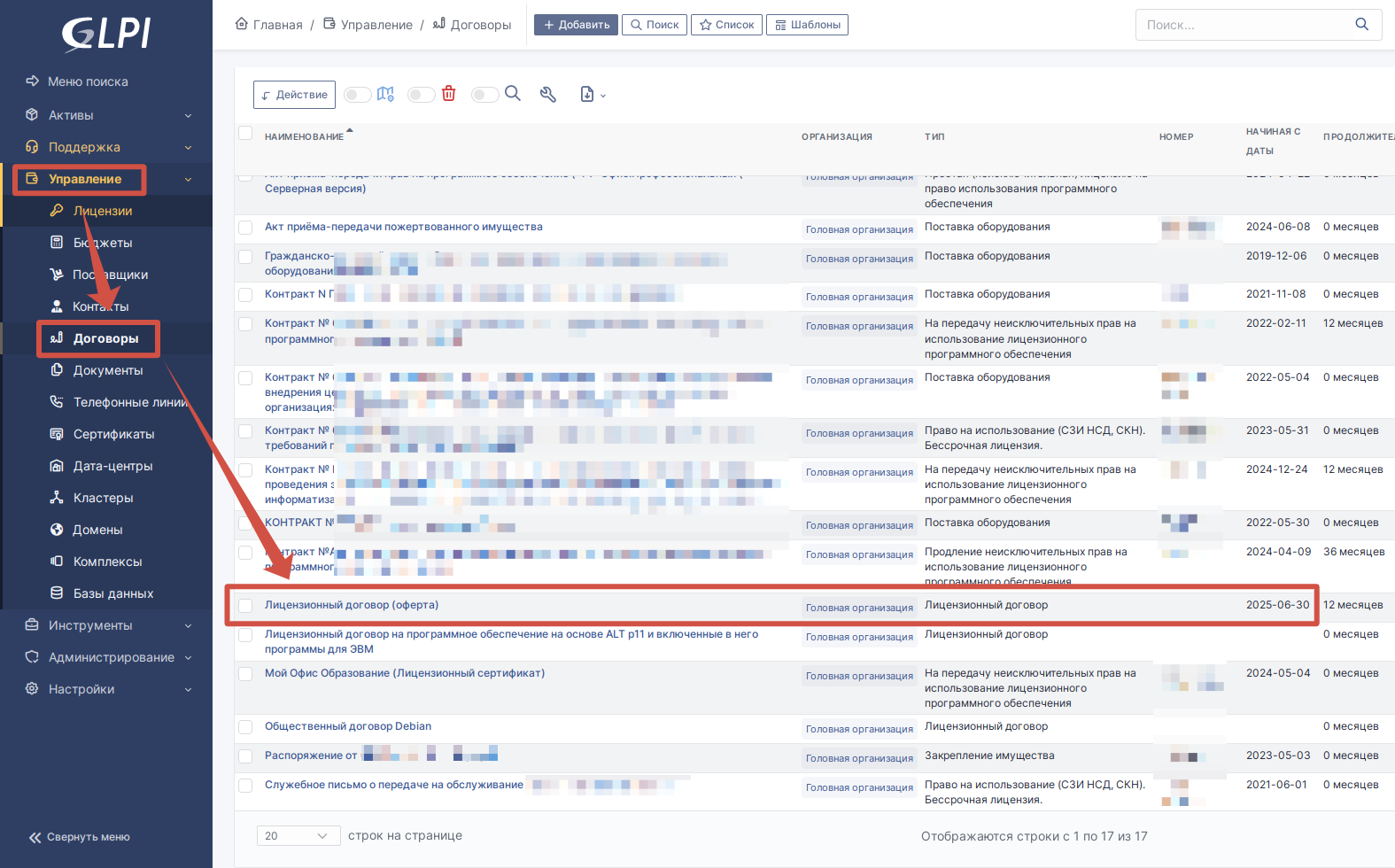Click the Поиск toolbar button
Viewport: 1395px width, 868px height.
pyautogui.click(x=655, y=25)
